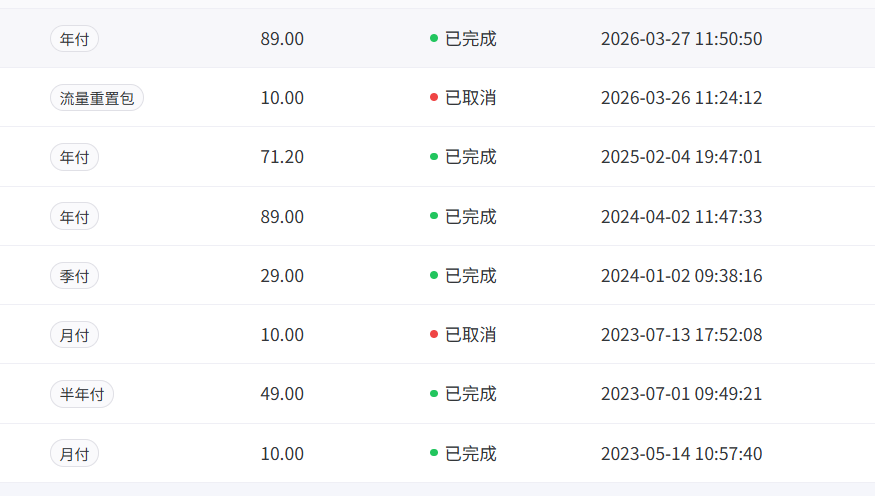Image resolution: width=875 pixels, height=496 pixels.
Task: Click red status dot of 2023-07-13 order
Action: click(x=434, y=334)
